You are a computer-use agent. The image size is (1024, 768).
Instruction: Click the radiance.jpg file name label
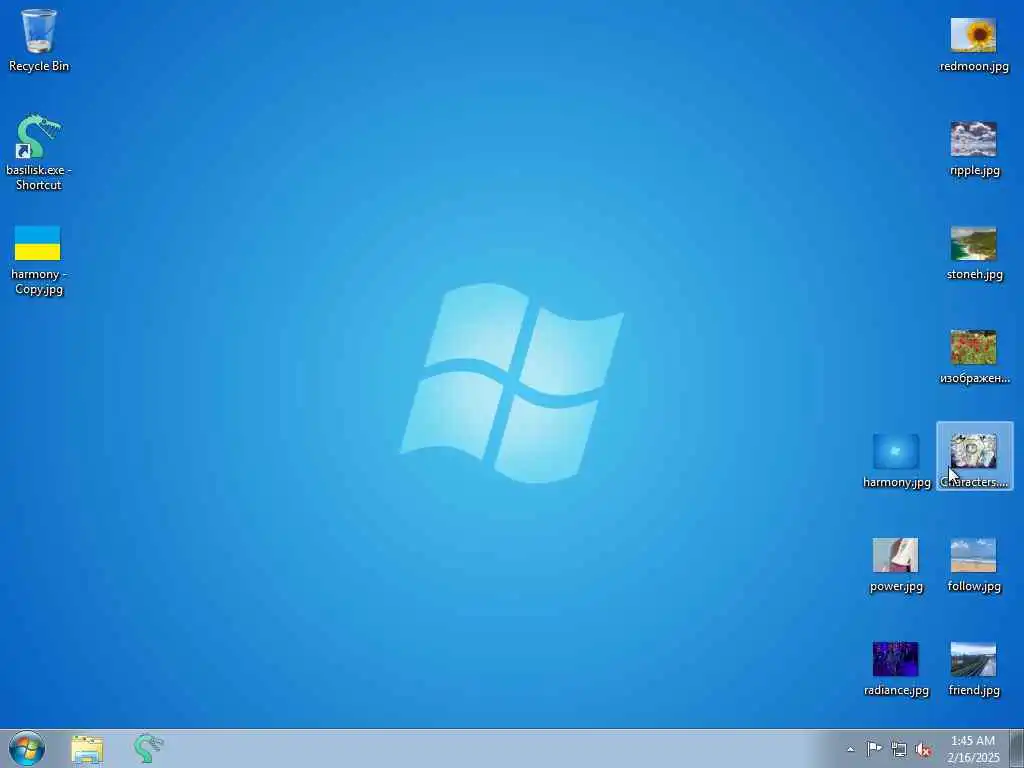click(x=896, y=690)
